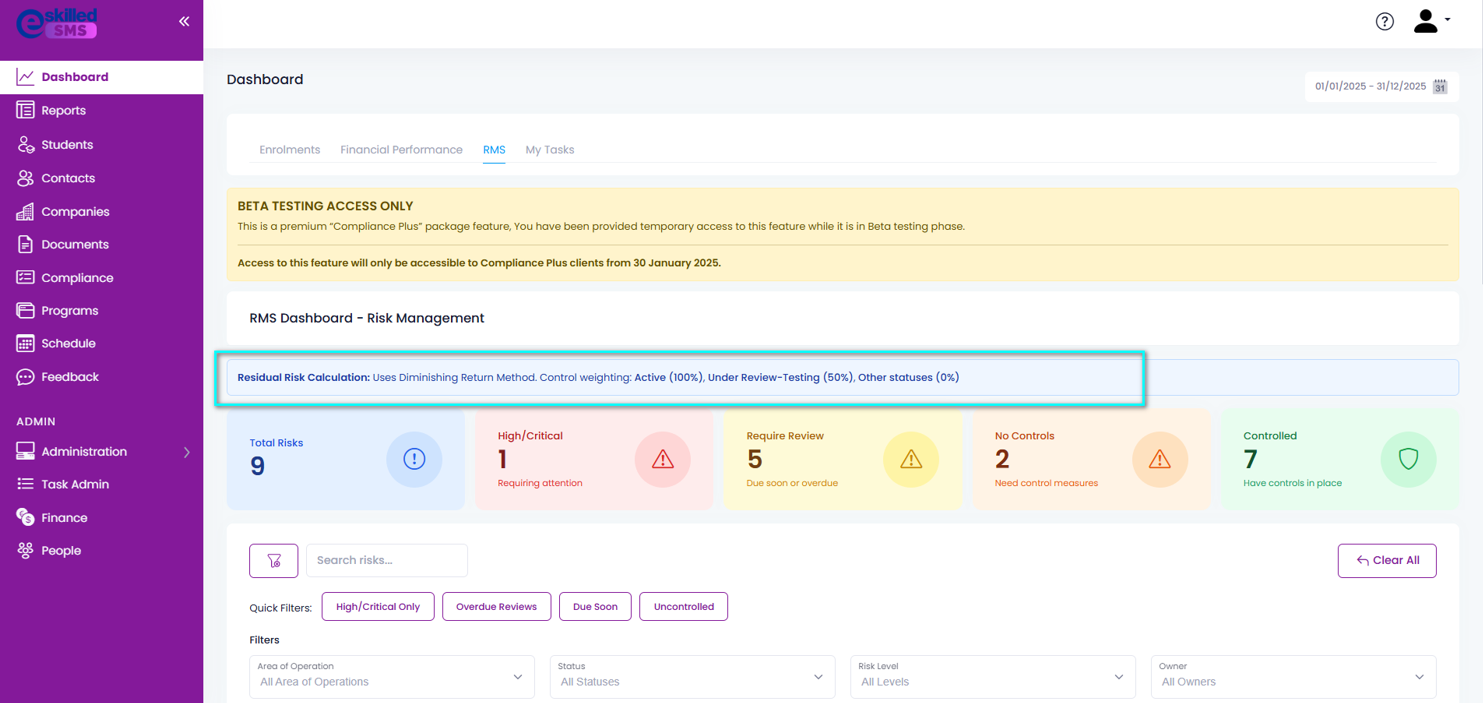
Task: Open the Owner filter dropdown
Action: 1292,676
